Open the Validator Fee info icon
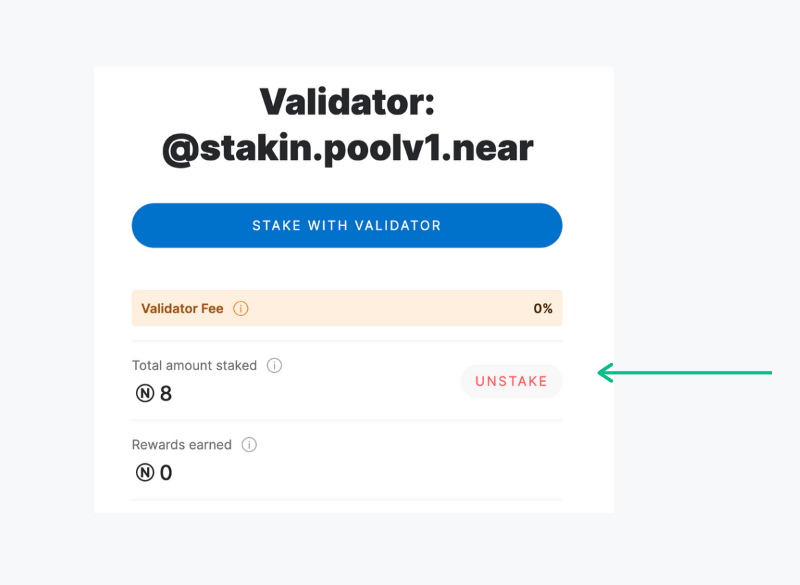 [241, 309]
